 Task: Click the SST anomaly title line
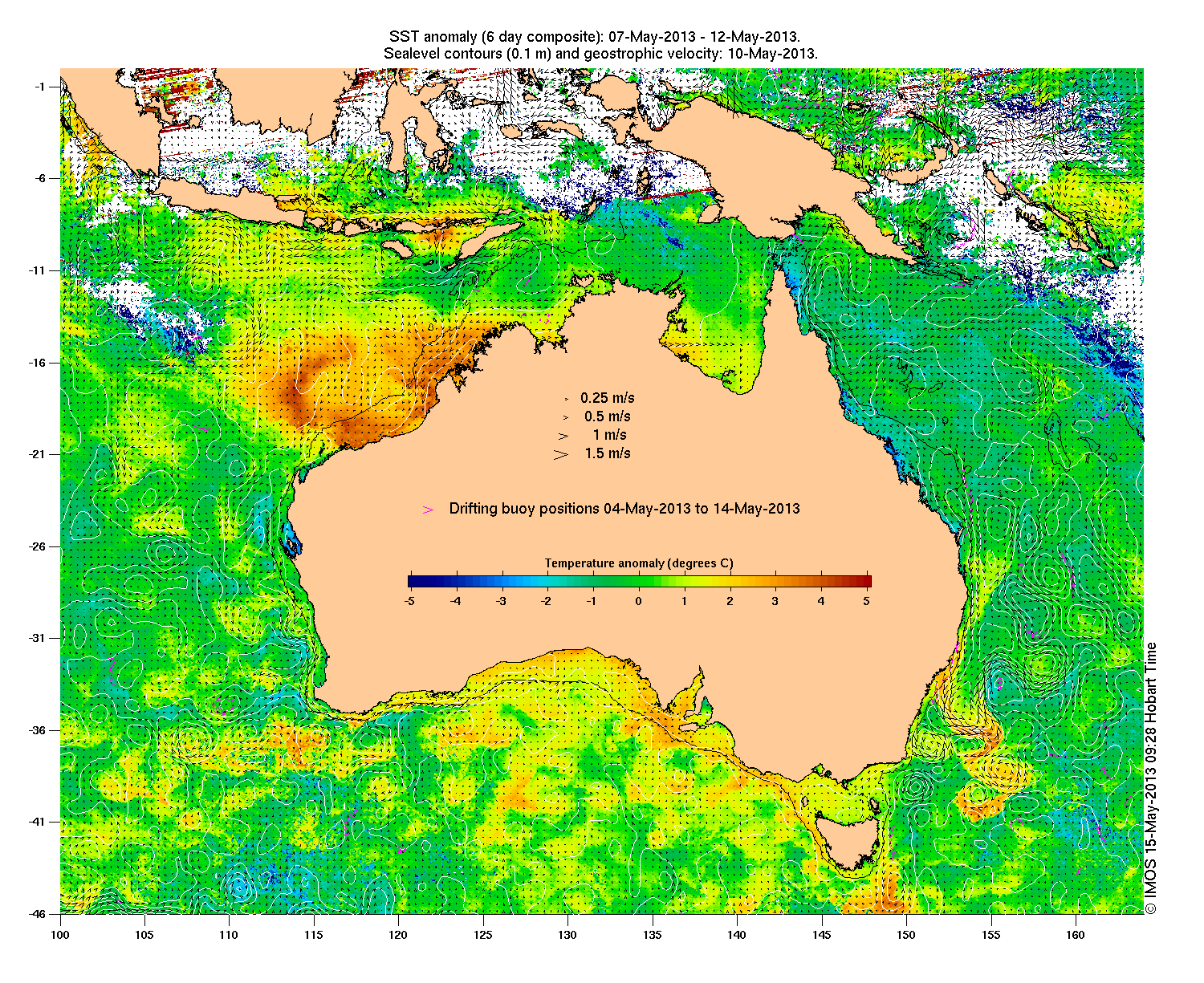click(594, 37)
